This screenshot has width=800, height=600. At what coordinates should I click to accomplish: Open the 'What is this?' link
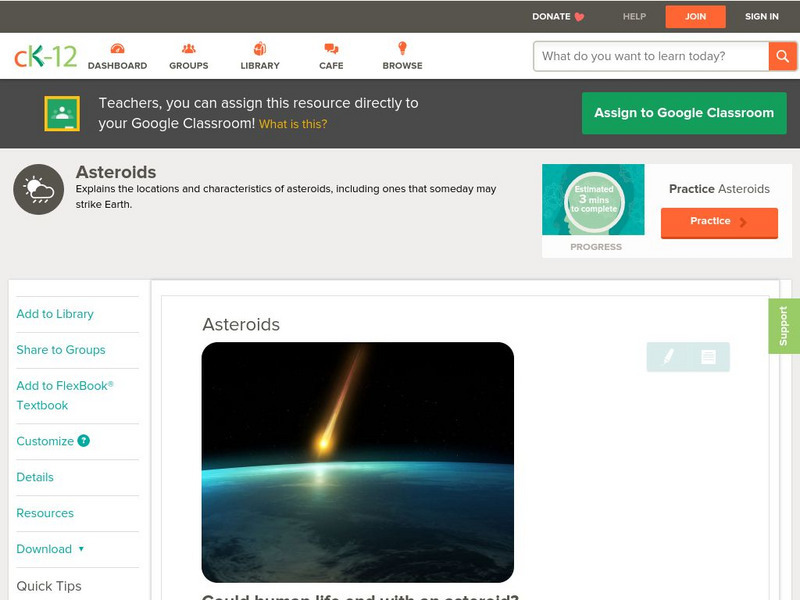[x=293, y=124]
